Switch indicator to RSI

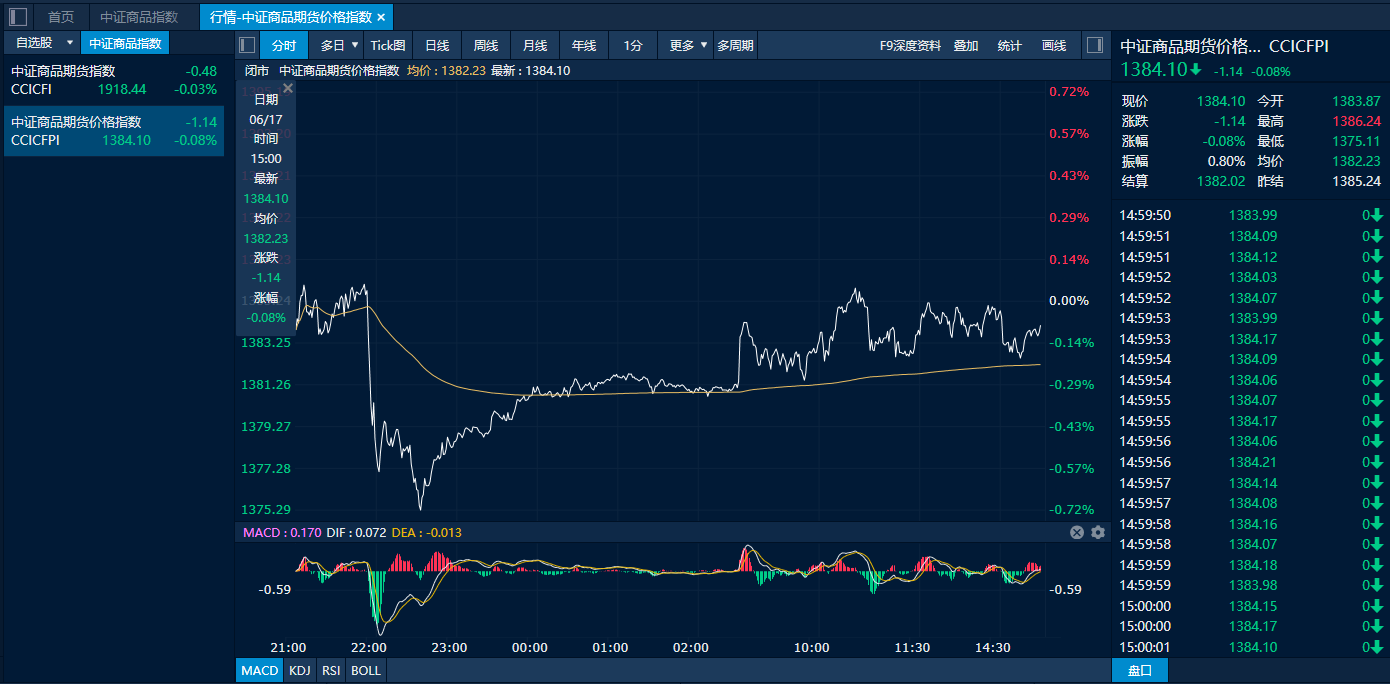pyautogui.click(x=330, y=670)
